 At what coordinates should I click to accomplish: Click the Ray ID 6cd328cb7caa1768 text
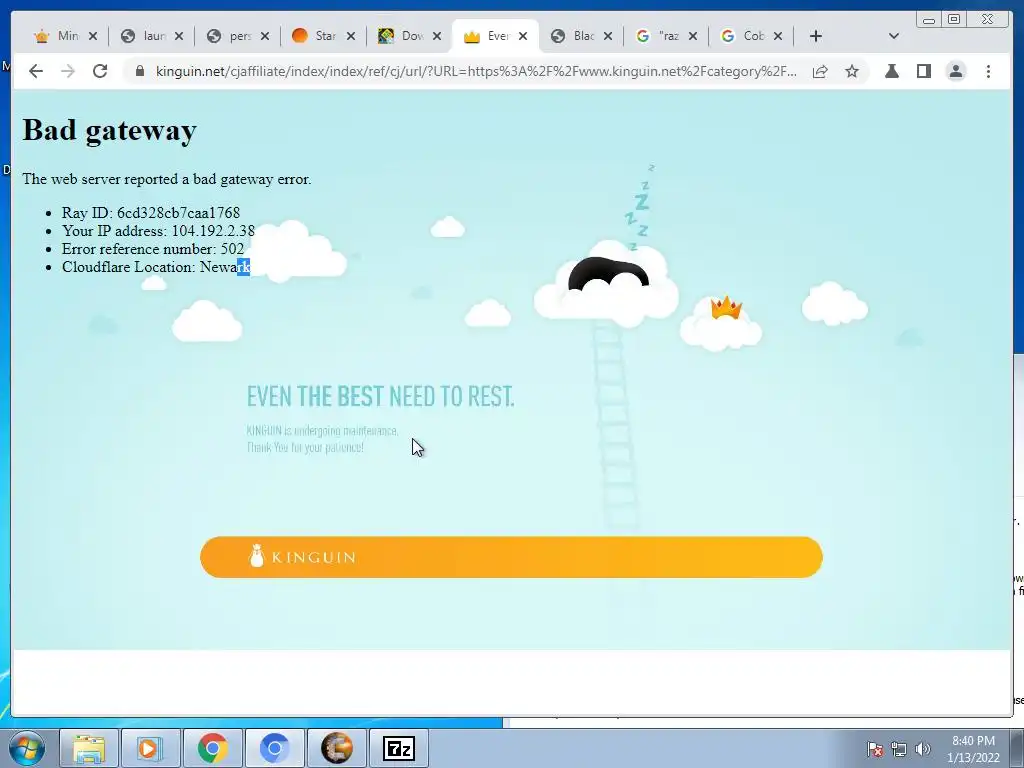pyautogui.click(x=151, y=213)
